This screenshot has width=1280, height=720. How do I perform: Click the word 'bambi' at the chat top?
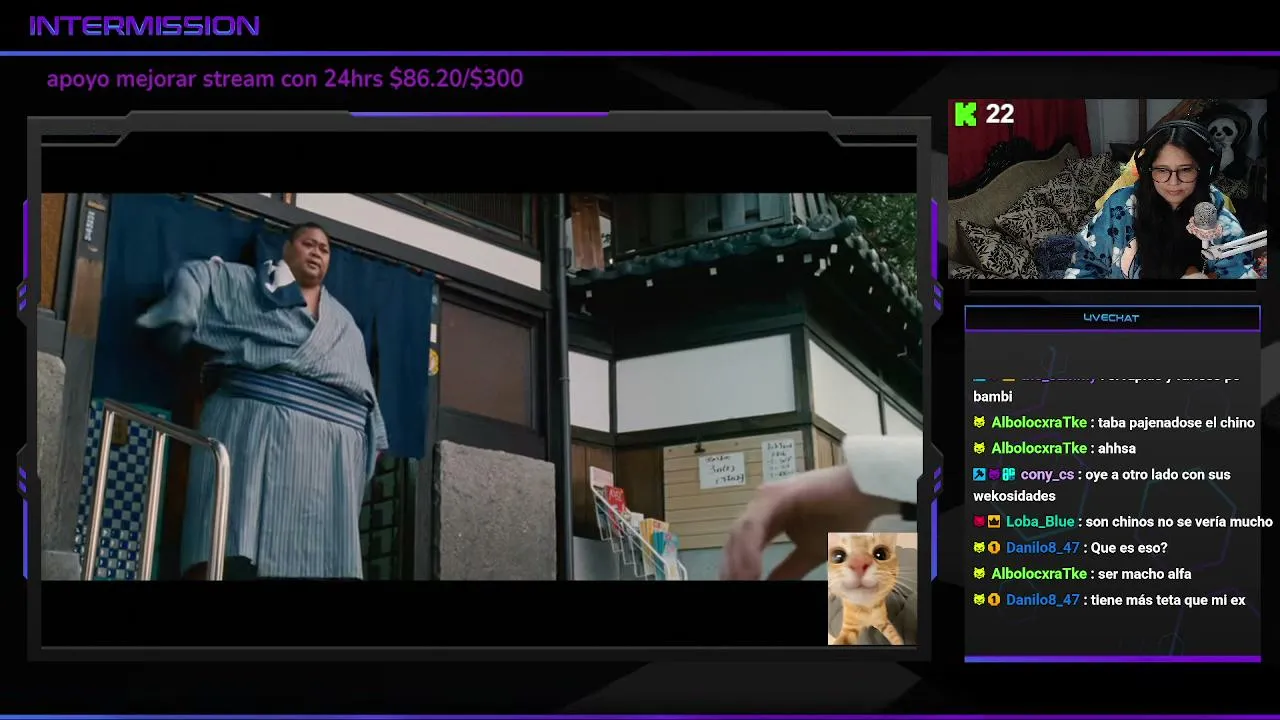993,397
